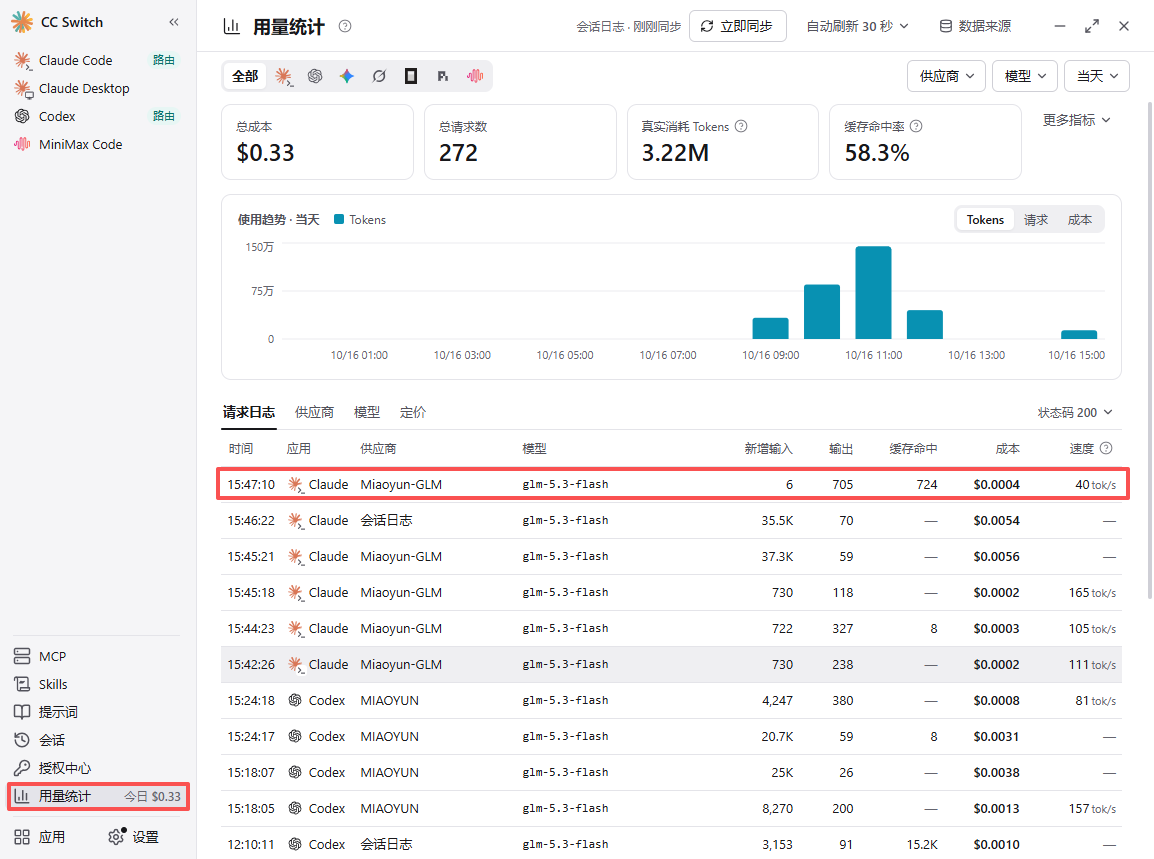Select the 请求日志 request log tab

tap(249, 412)
